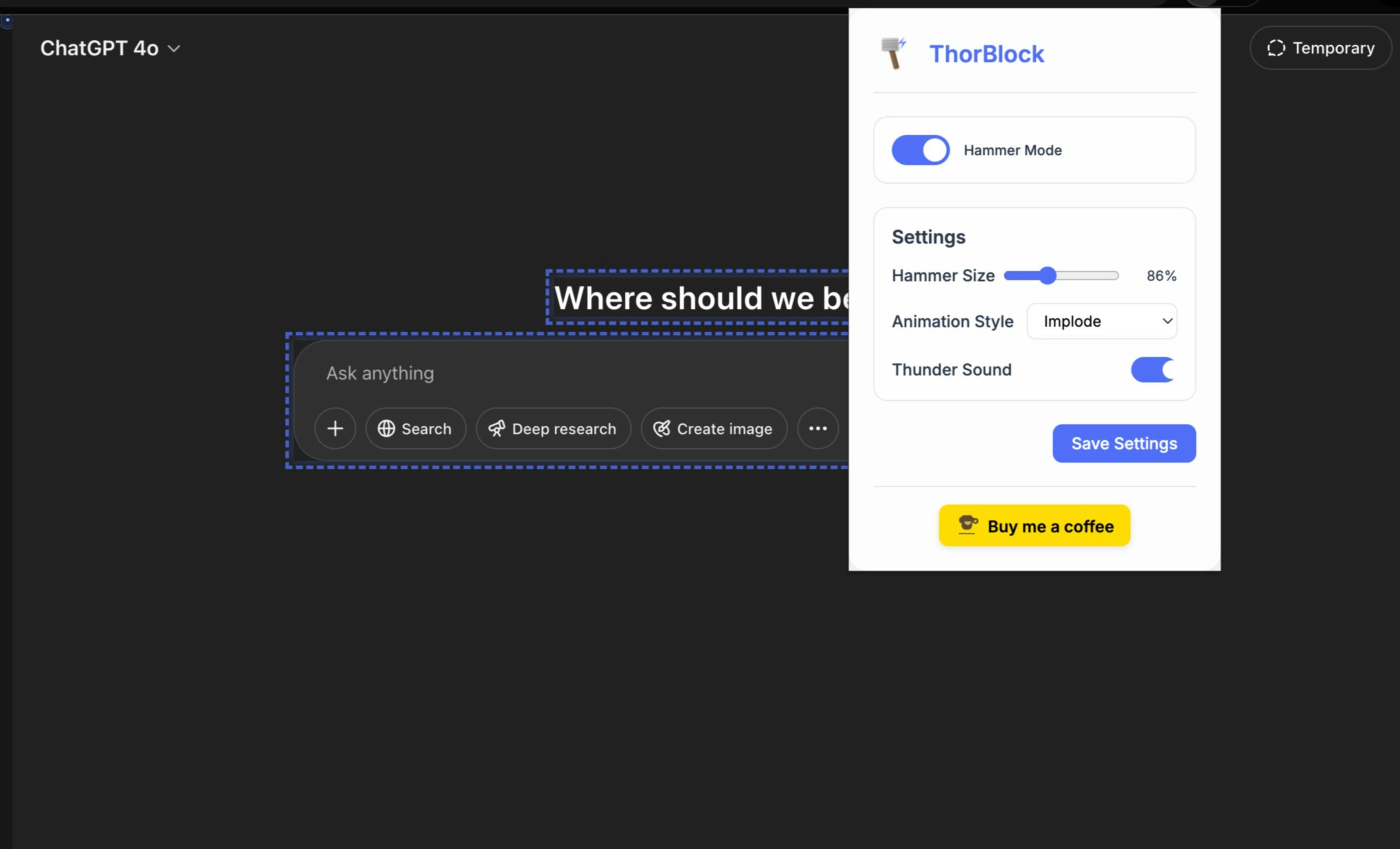The image size is (1400, 849).
Task: Click the Hammer Mode label
Action: click(1013, 151)
